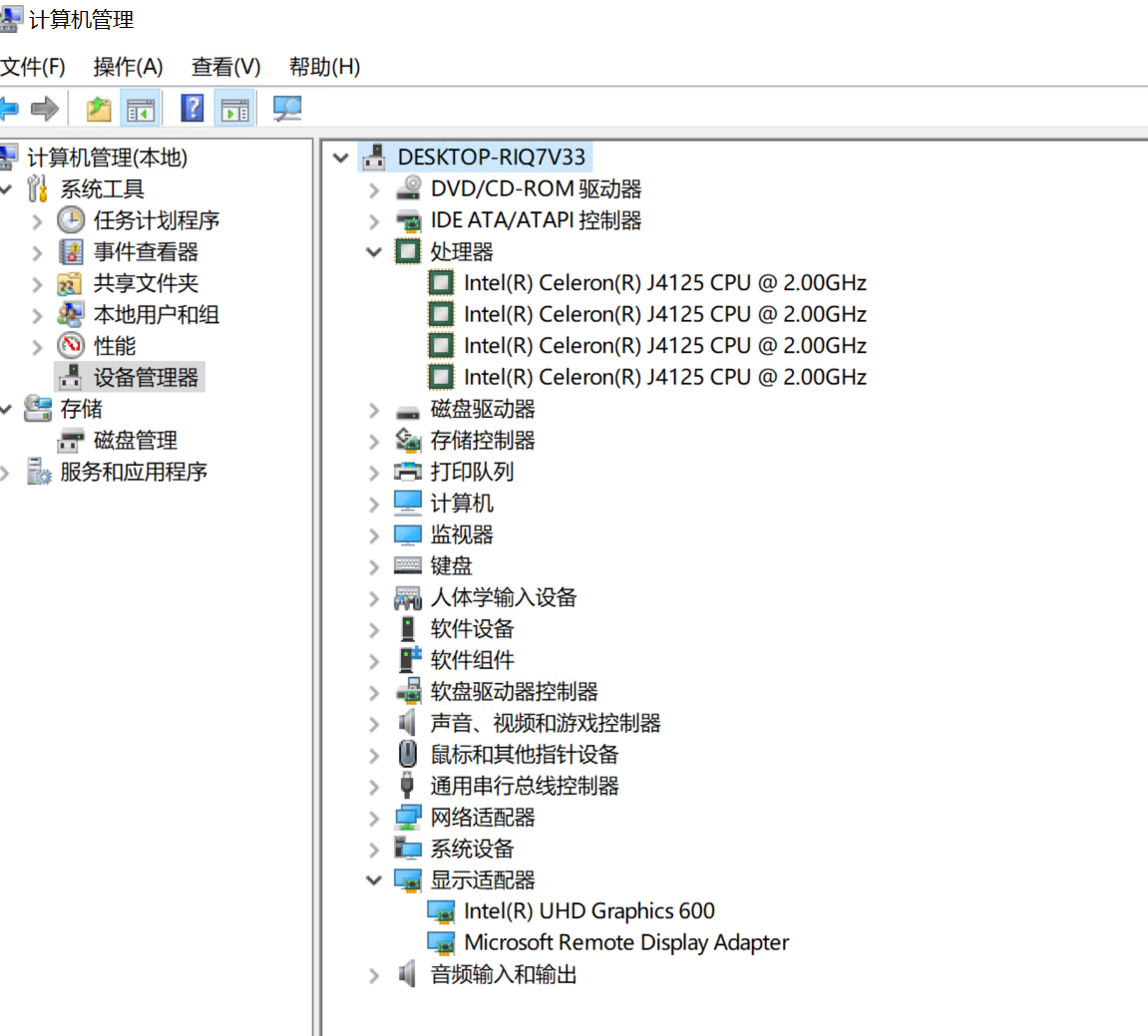Click the 网络适配器 network icon
The height and width of the screenshot is (1036, 1148).
(x=408, y=817)
